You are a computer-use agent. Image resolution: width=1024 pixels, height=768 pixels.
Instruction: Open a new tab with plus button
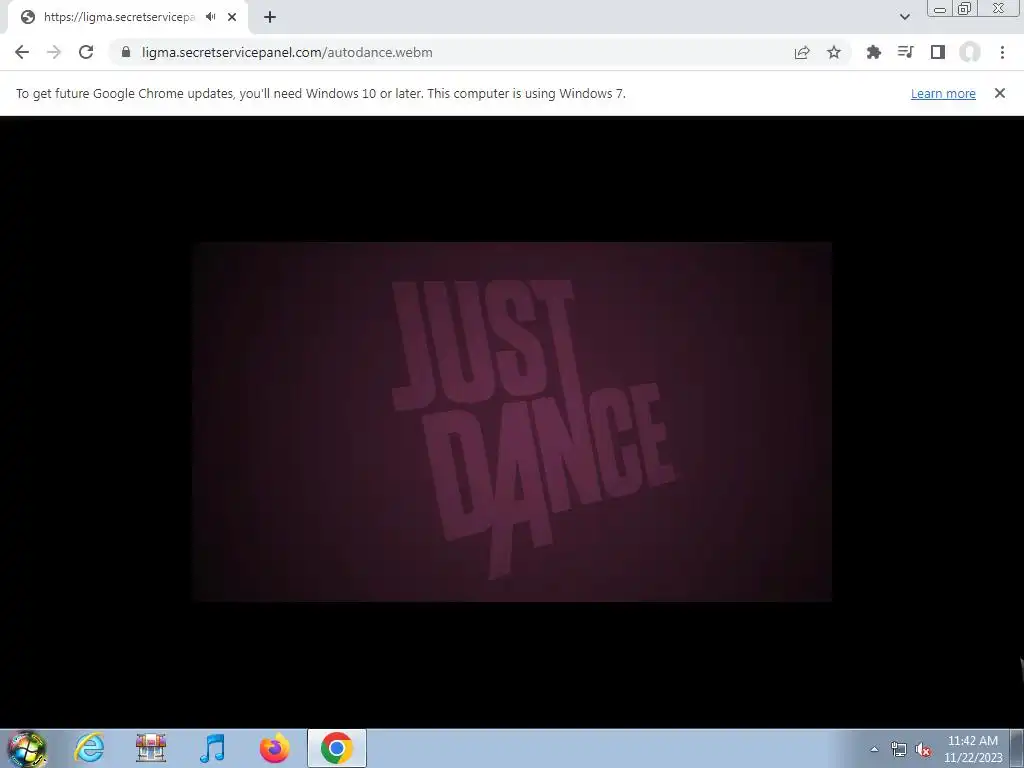click(x=270, y=17)
